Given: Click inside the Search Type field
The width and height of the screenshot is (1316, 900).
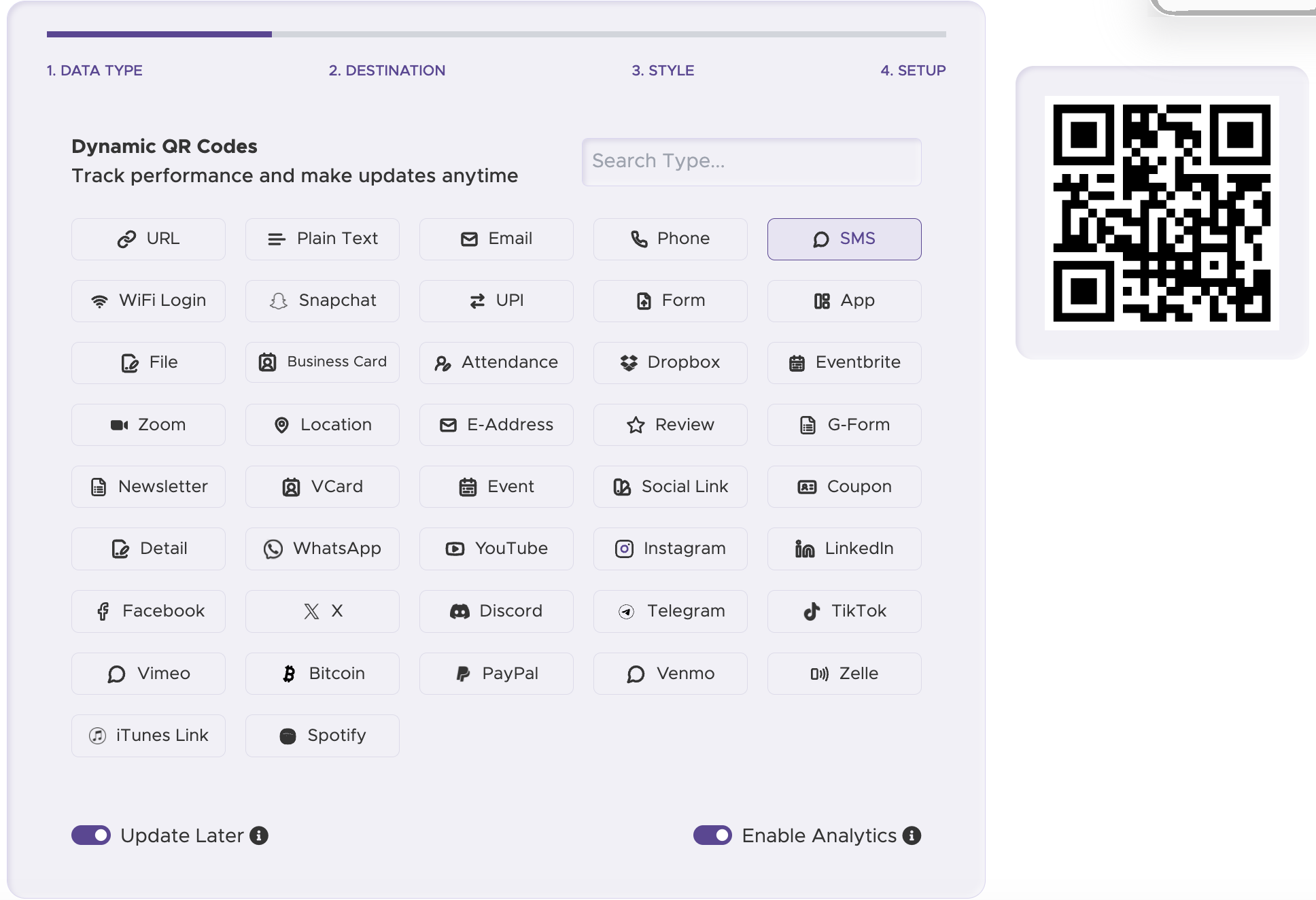Looking at the screenshot, I should 751,162.
